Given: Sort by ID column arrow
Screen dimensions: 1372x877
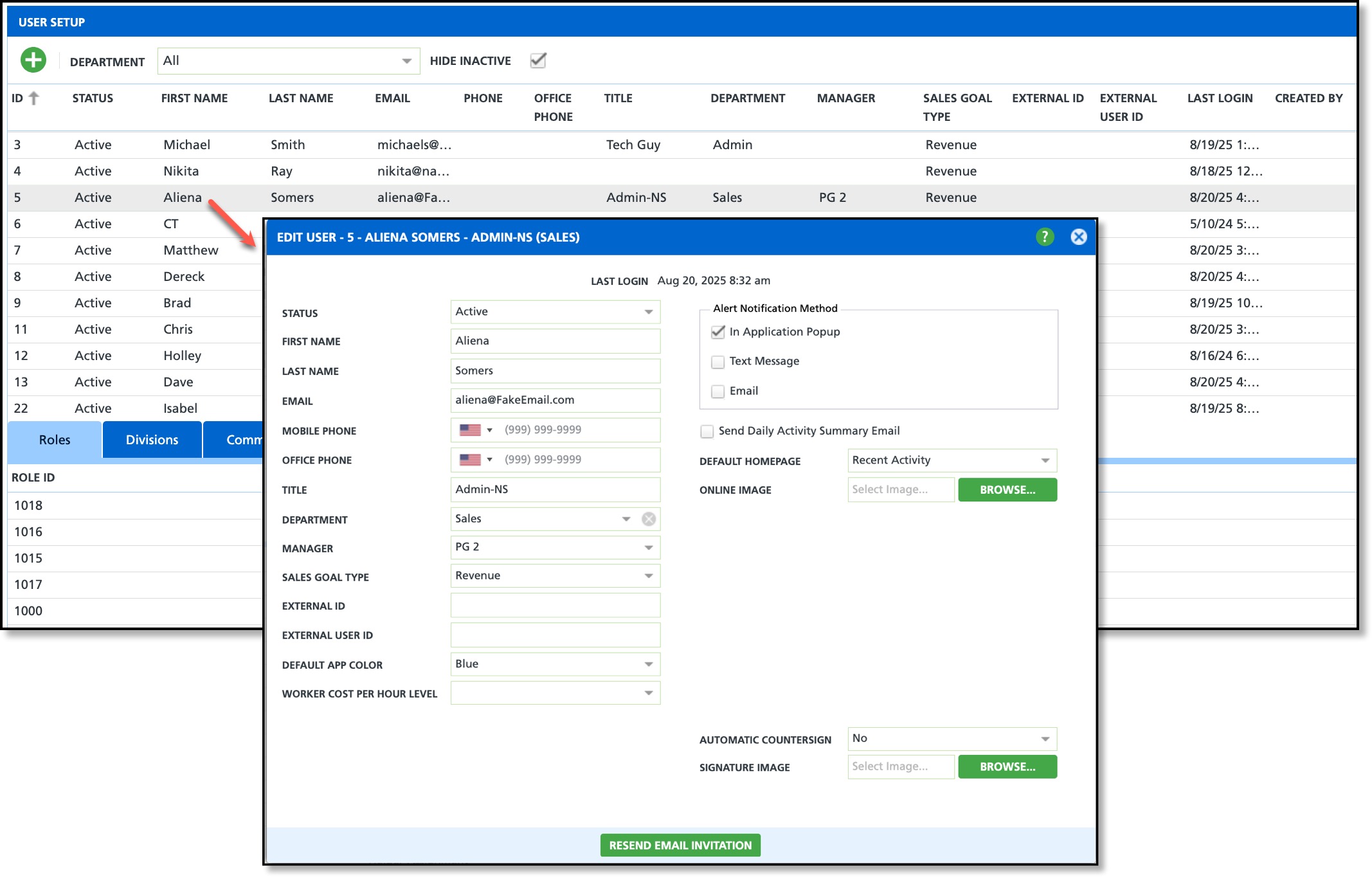Looking at the screenshot, I should coord(34,98).
